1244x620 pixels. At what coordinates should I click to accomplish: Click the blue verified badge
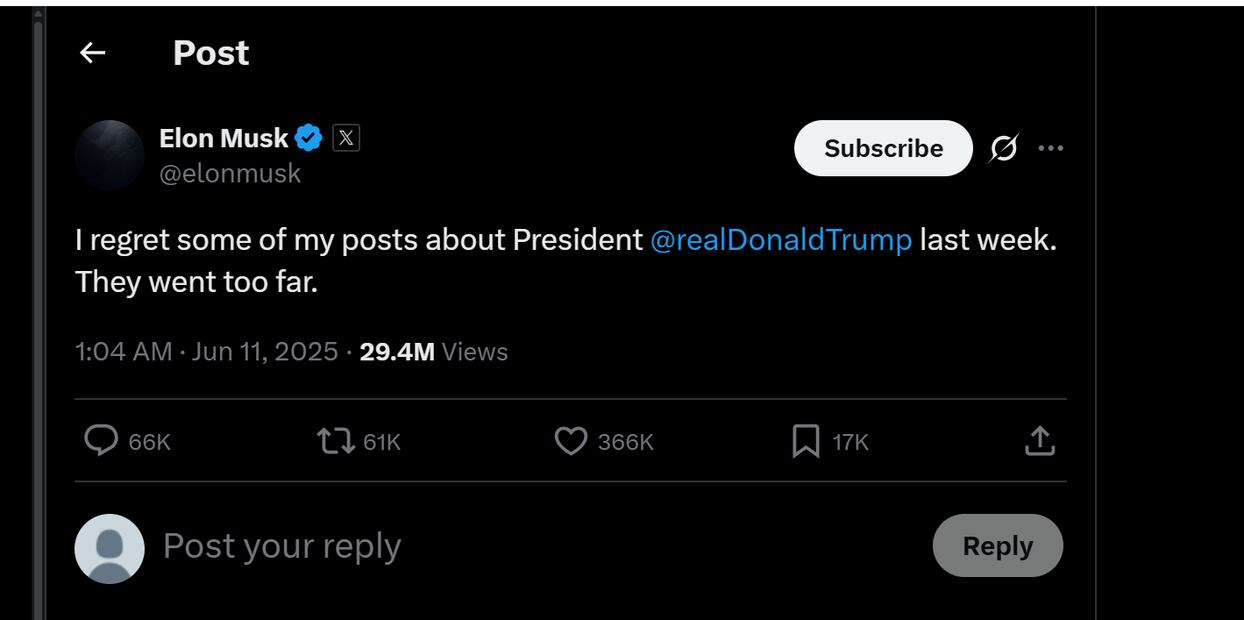coord(309,138)
